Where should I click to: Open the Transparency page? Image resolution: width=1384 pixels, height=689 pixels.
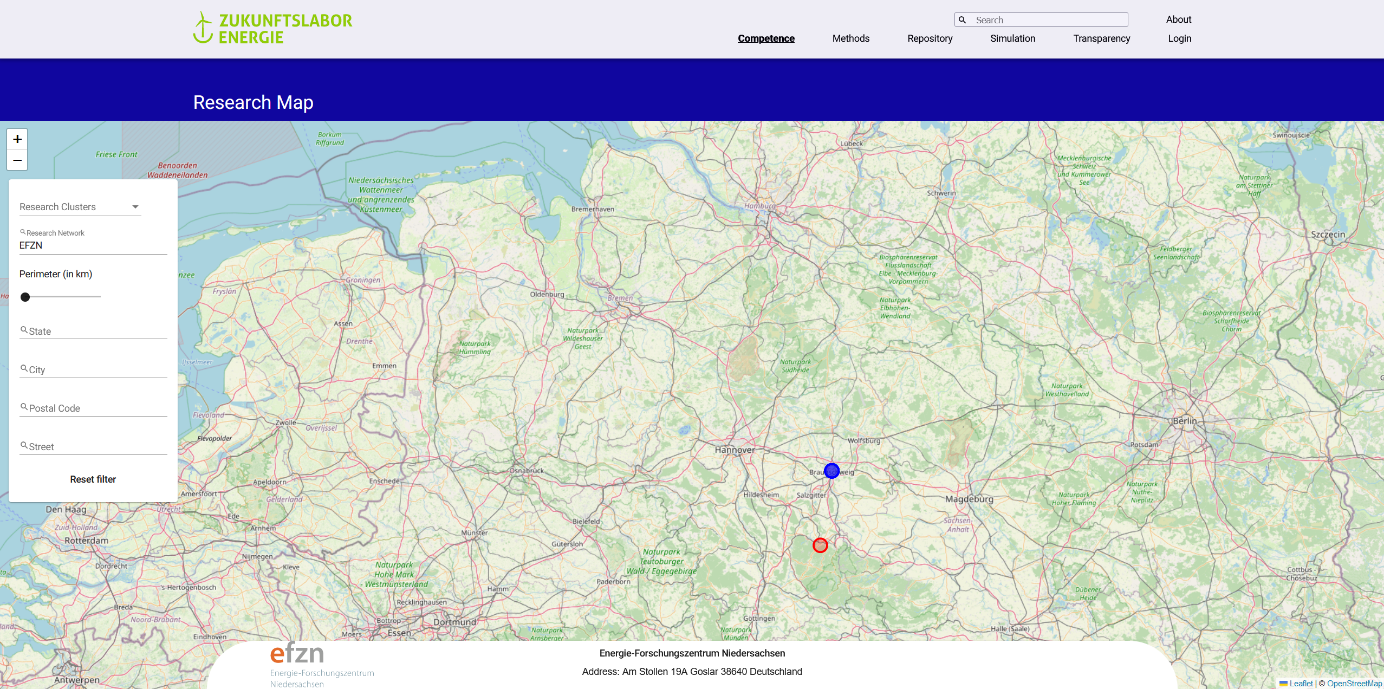tap(1102, 39)
